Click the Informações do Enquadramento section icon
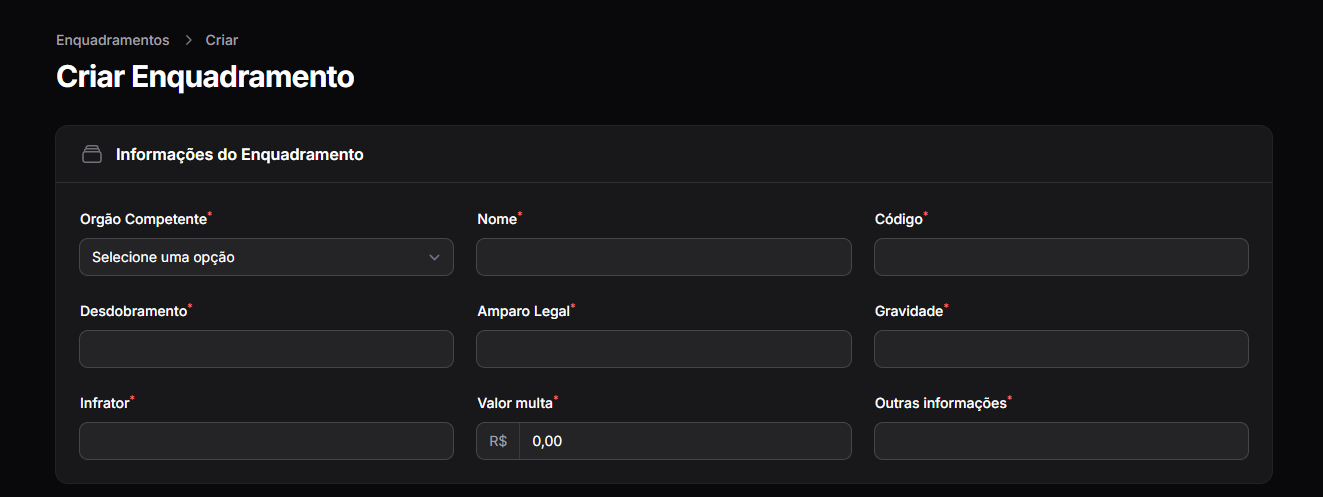The width and height of the screenshot is (1323, 497). coord(92,155)
